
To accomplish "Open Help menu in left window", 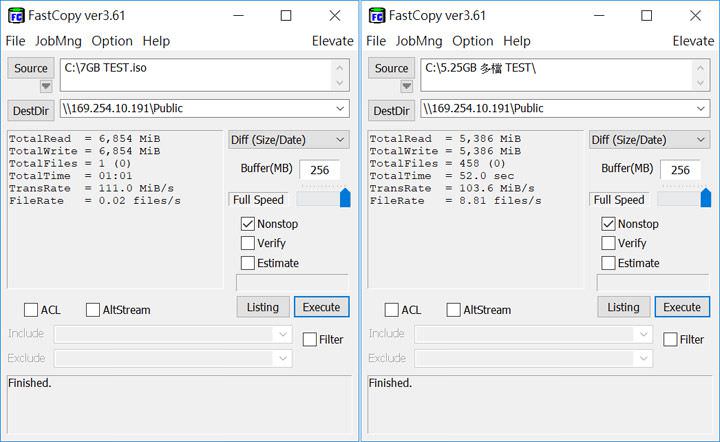I will pos(156,41).
